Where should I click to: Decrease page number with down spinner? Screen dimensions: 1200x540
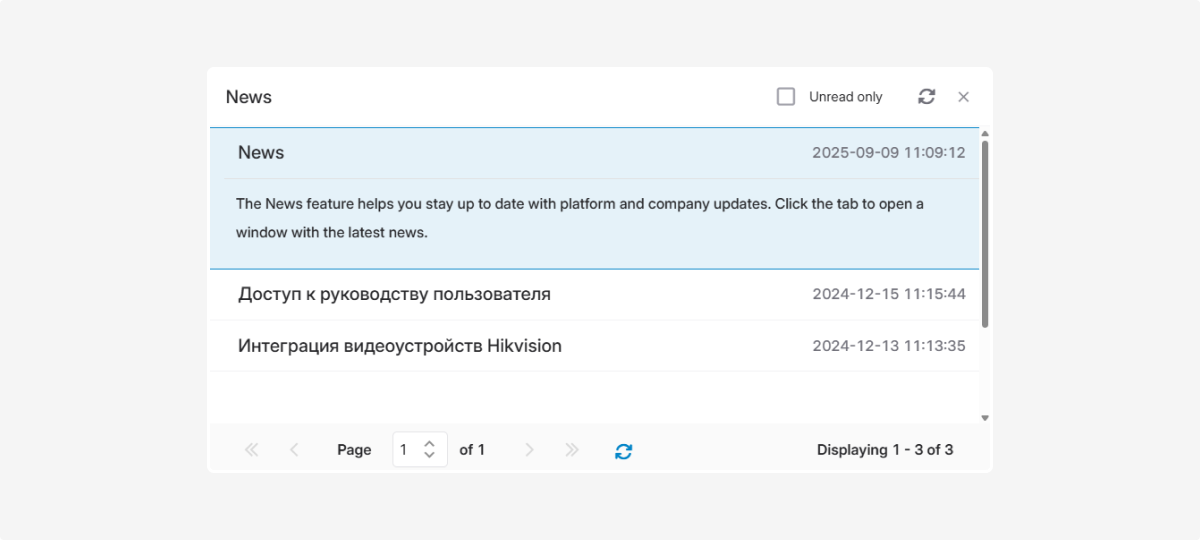click(429, 456)
